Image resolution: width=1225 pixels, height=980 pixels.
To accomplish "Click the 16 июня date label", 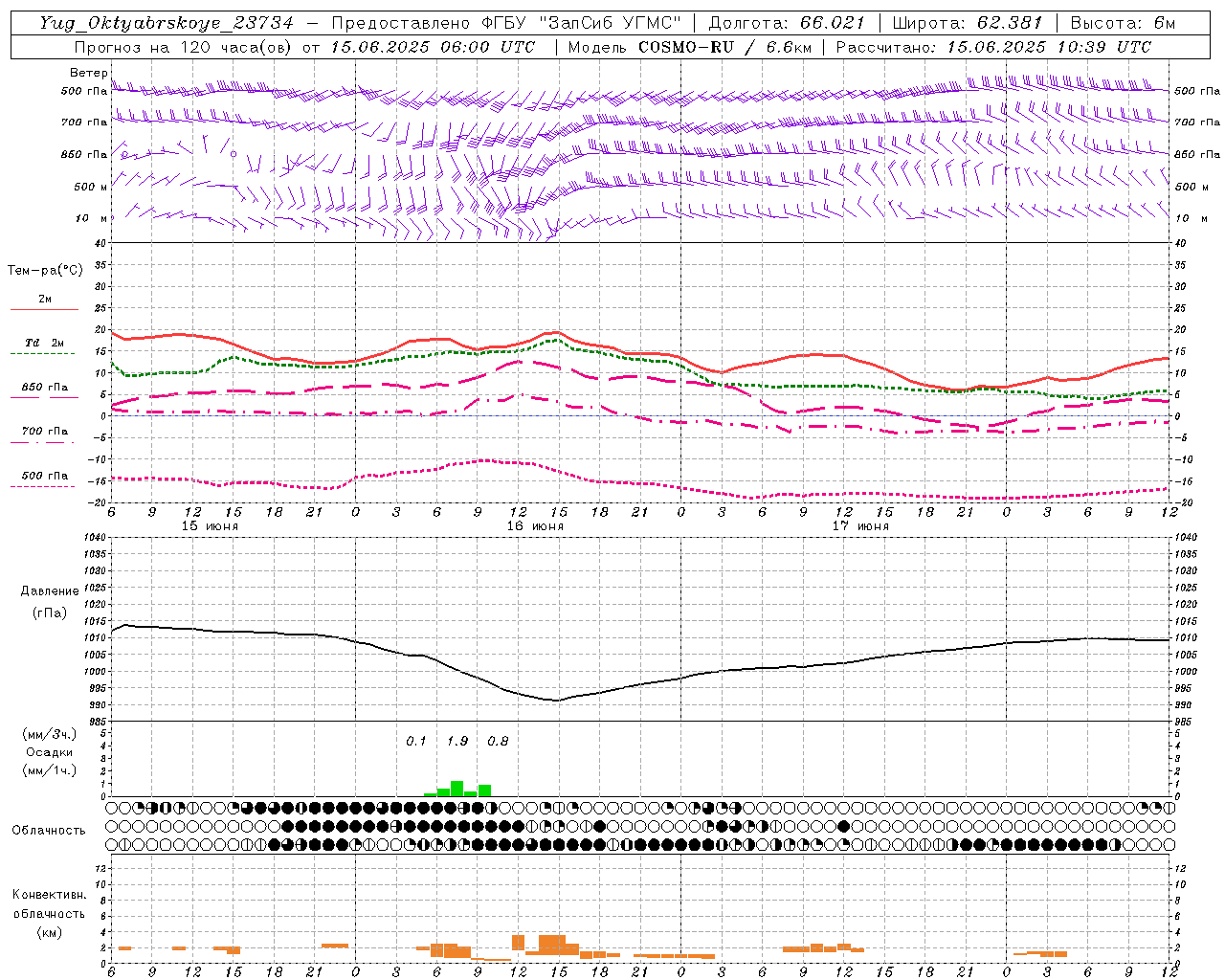I will click(x=535, y=526).
